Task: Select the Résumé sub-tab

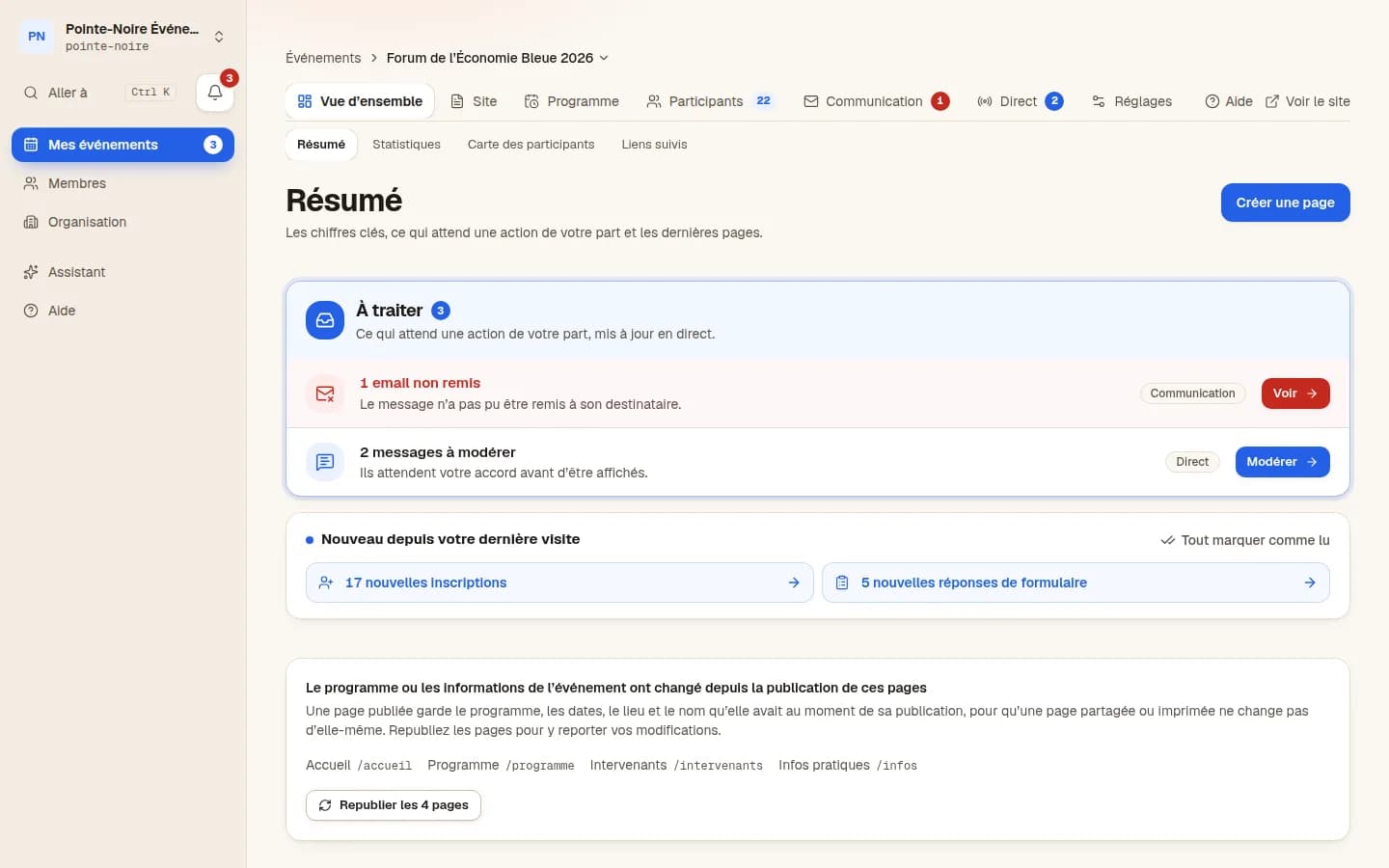Action: point(321,145)
